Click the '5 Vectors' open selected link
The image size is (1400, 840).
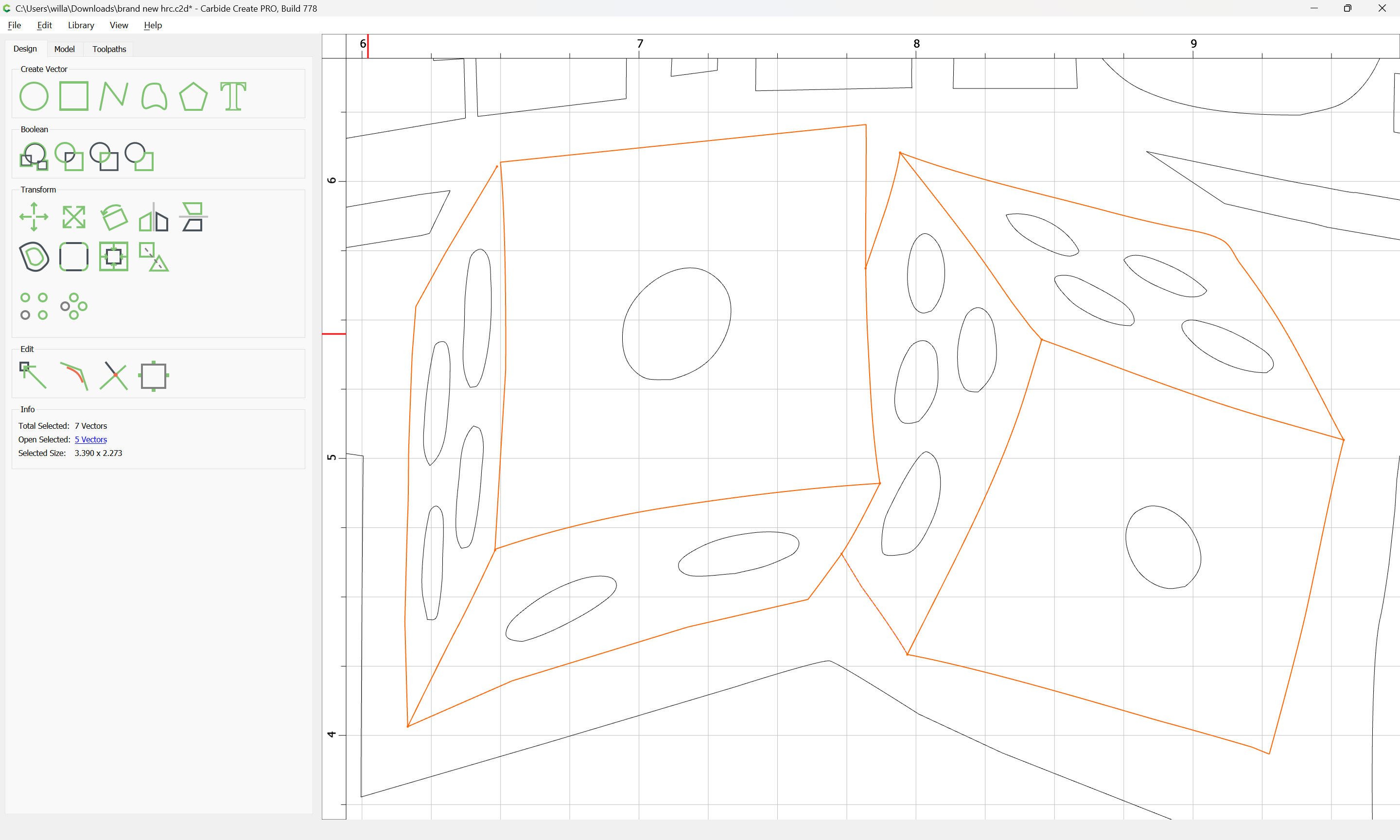click(90, 439)
